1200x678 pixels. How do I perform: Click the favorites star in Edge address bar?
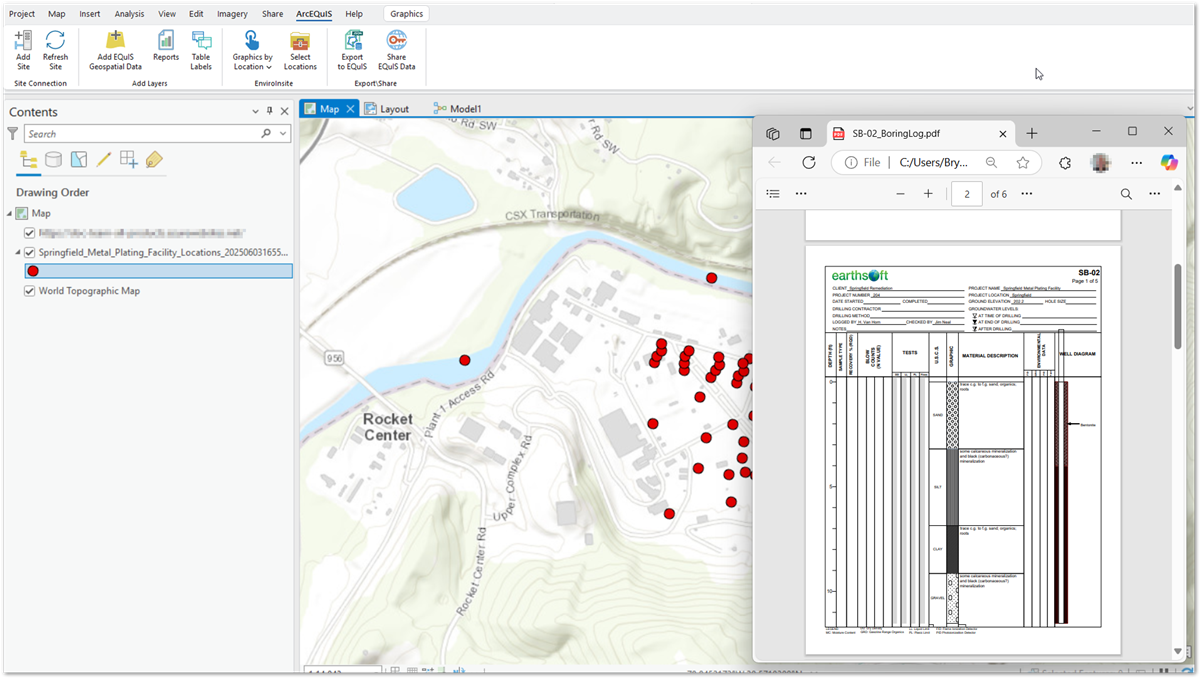coord(1022,162)
